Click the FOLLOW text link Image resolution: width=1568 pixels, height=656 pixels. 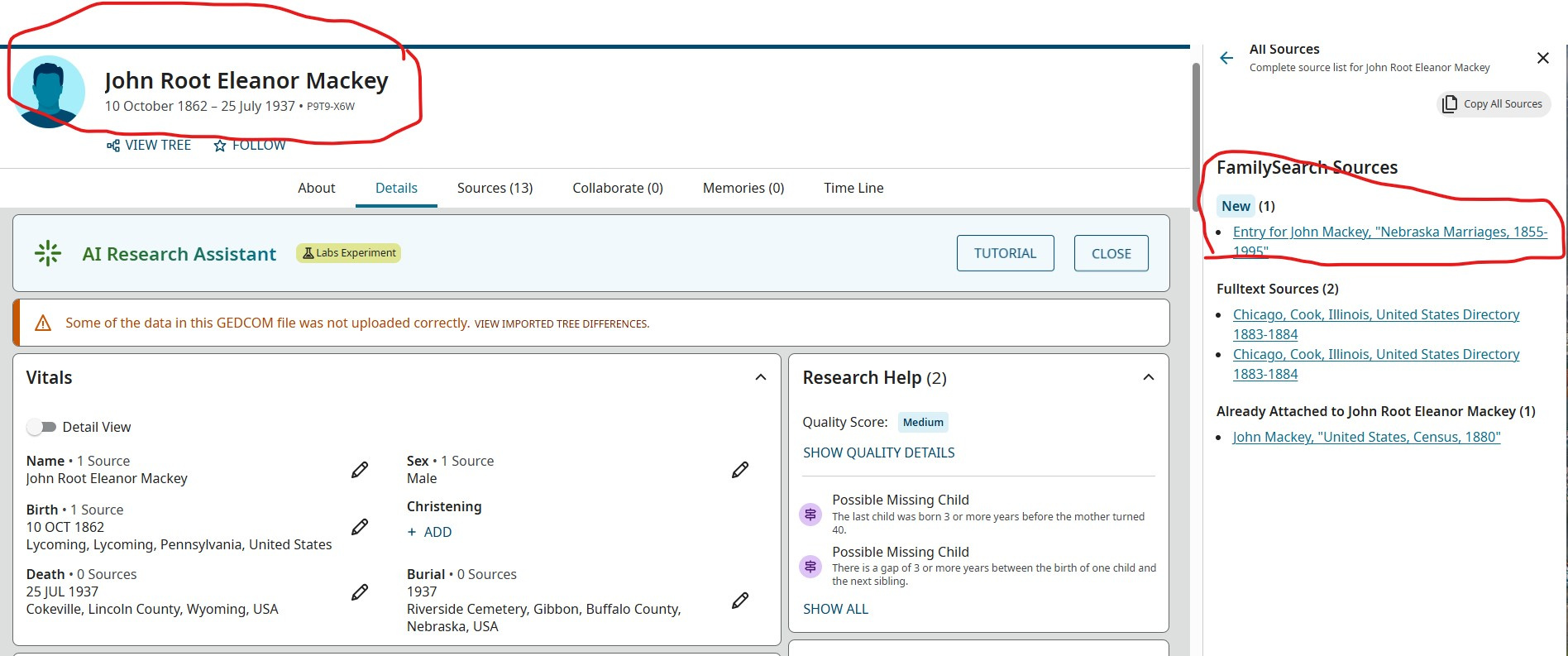tap(259, 146)
